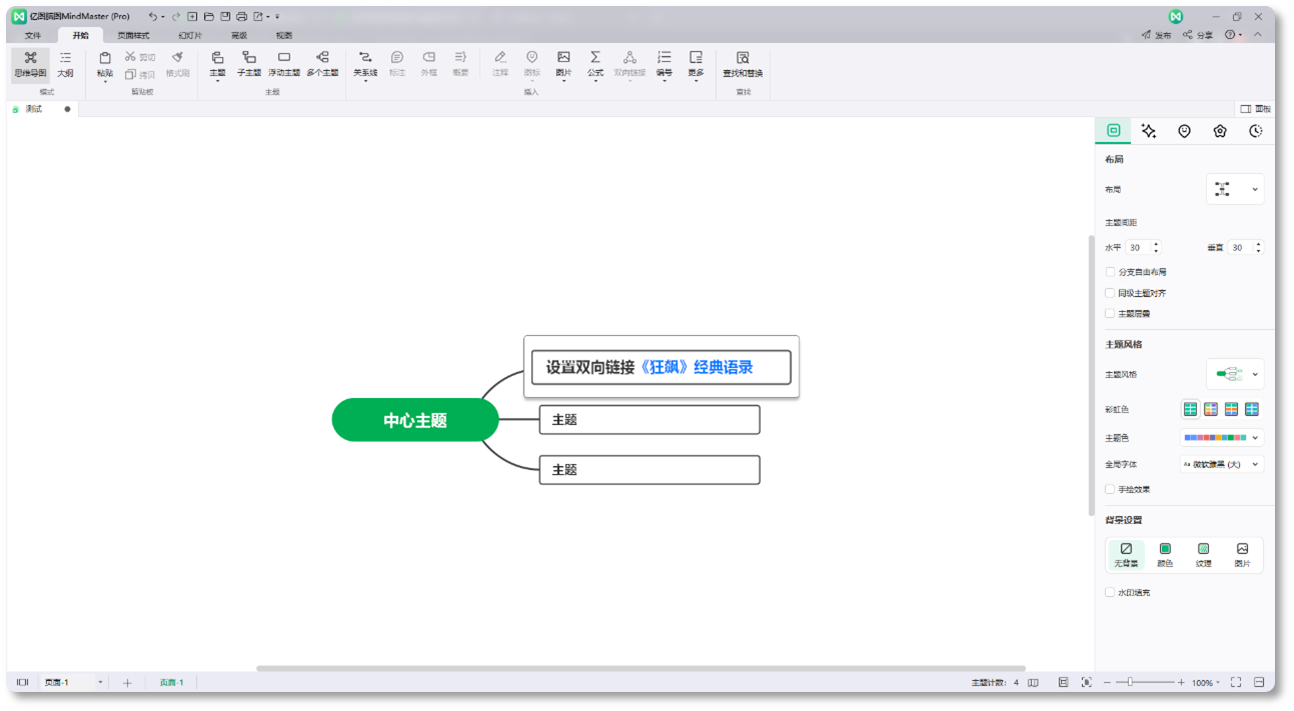
Task: Open the layout (布局) dropdown
Action: pos(1235,189)
